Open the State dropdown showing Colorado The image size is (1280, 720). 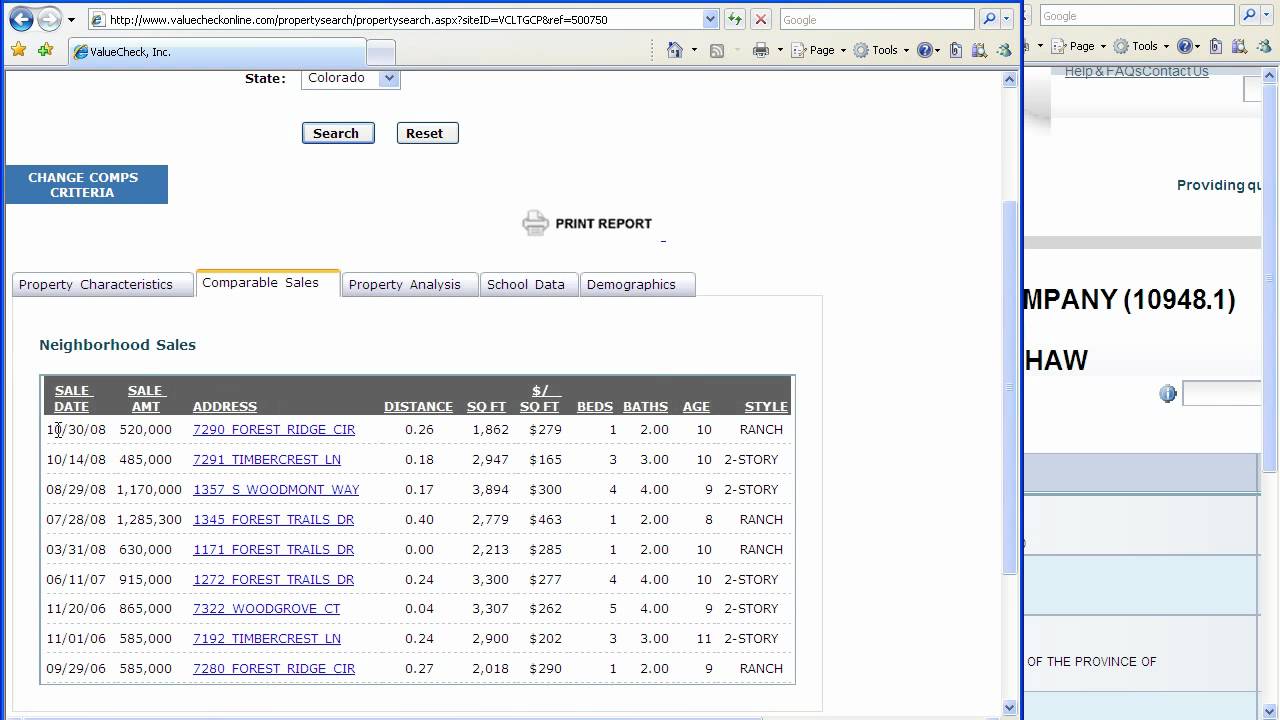[351, 78]
